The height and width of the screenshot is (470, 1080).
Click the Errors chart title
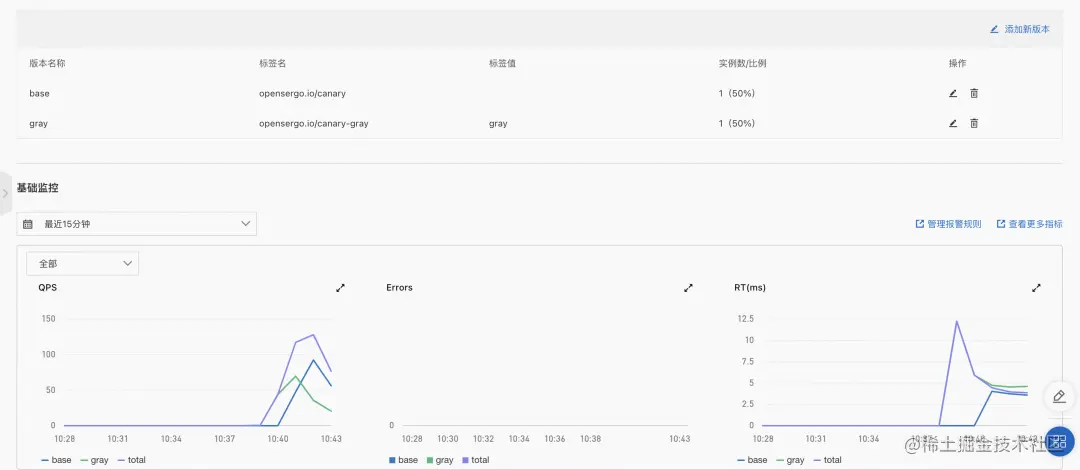pyautogui.click(x=399, y=287)
